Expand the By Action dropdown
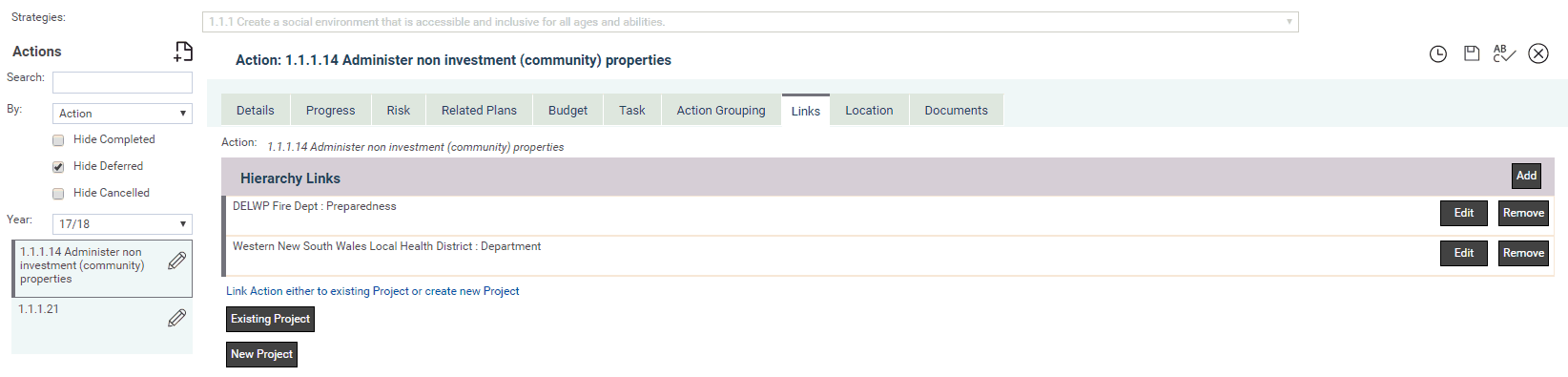The width and height of the screenshot is (1568, 377). coord(122,114)
